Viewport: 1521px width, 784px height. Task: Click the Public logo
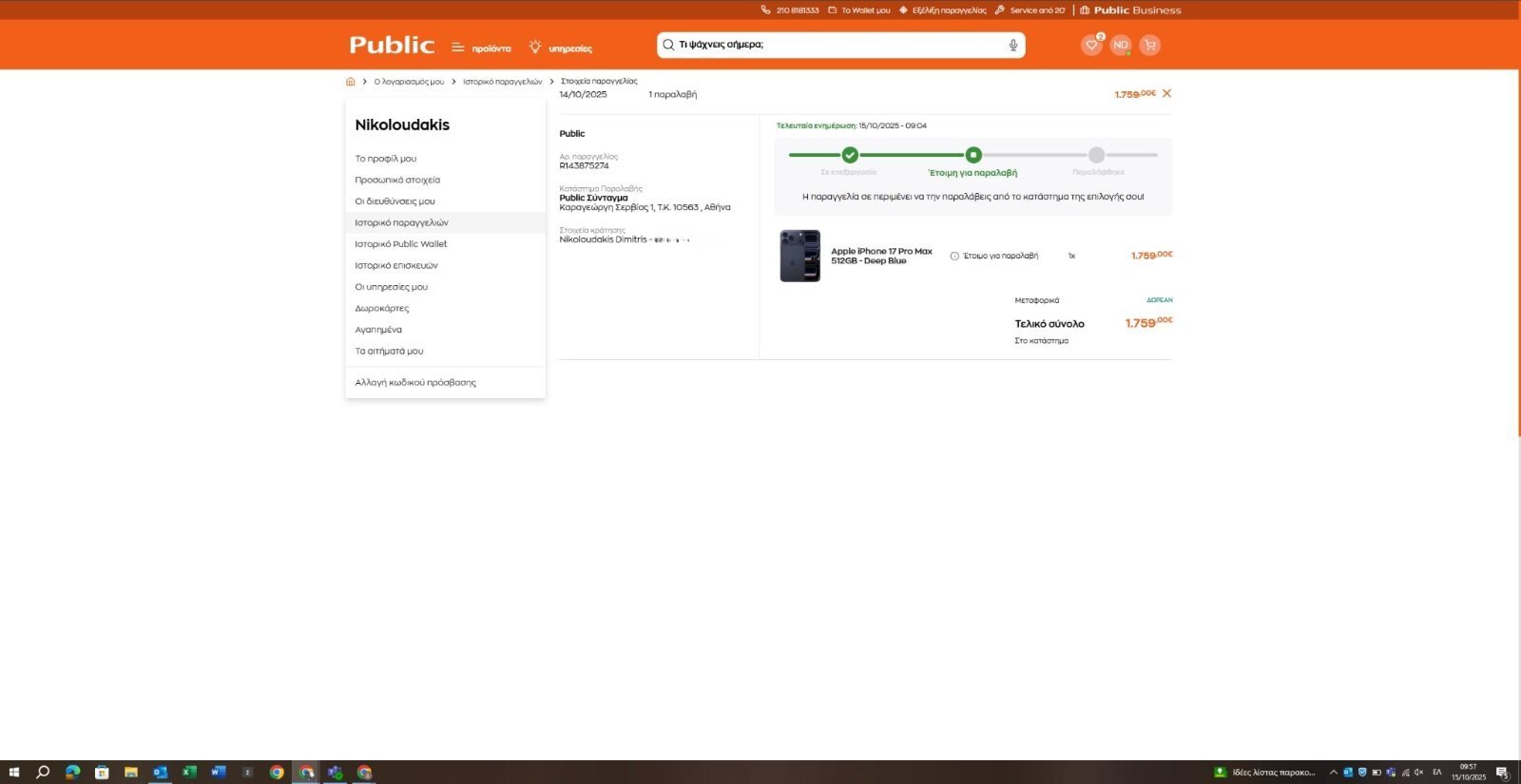392,45
